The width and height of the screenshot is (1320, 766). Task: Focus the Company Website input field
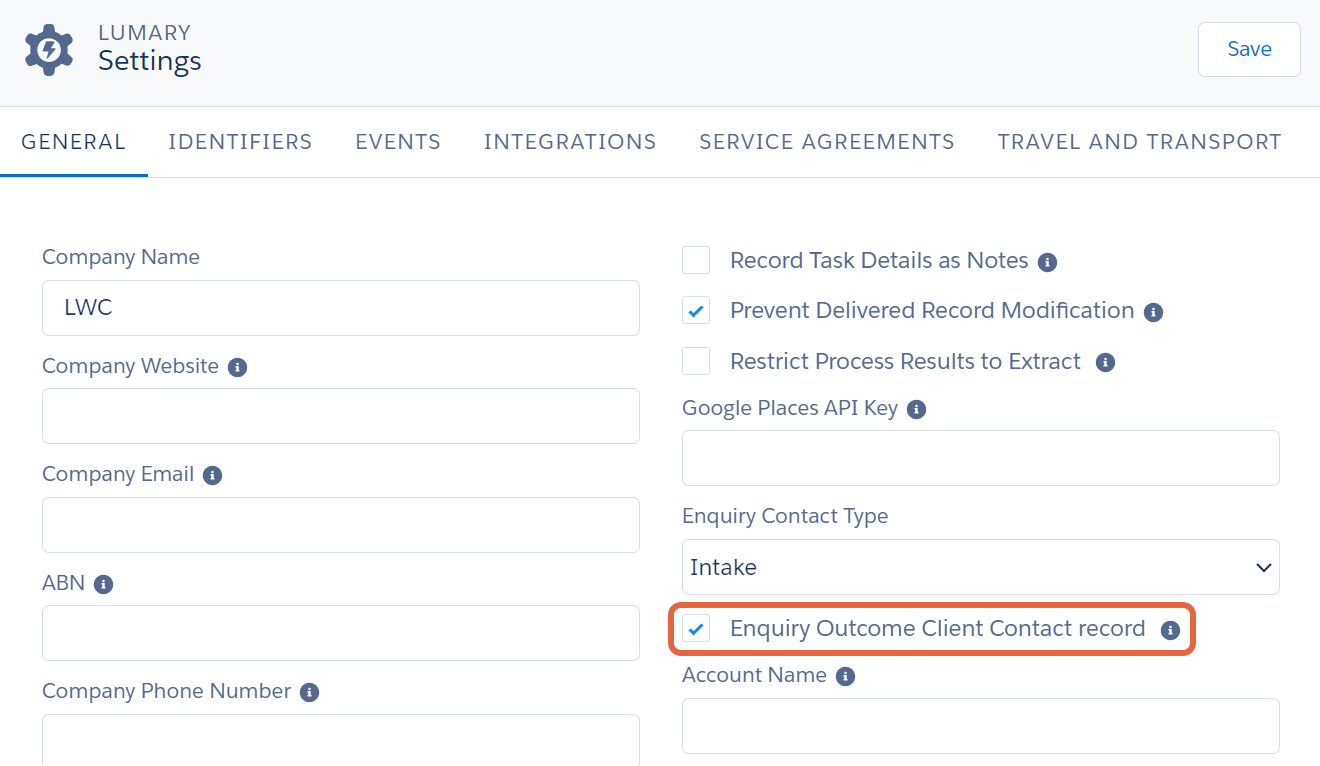point(341,416)
